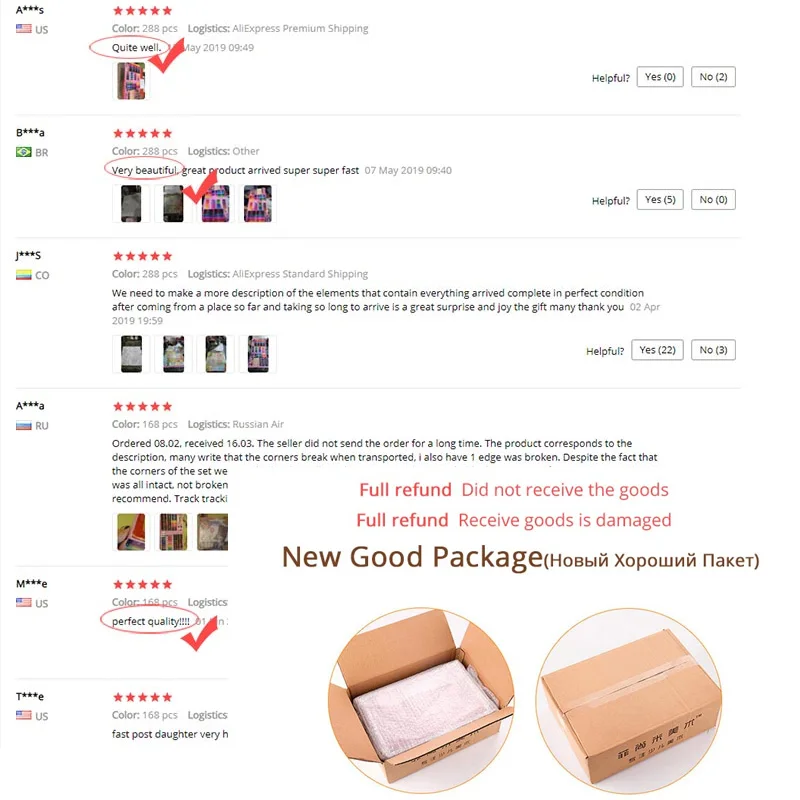
Task: Click Yes (0) on A***s review
Action: pyautogui.click(x=660, y=77)
